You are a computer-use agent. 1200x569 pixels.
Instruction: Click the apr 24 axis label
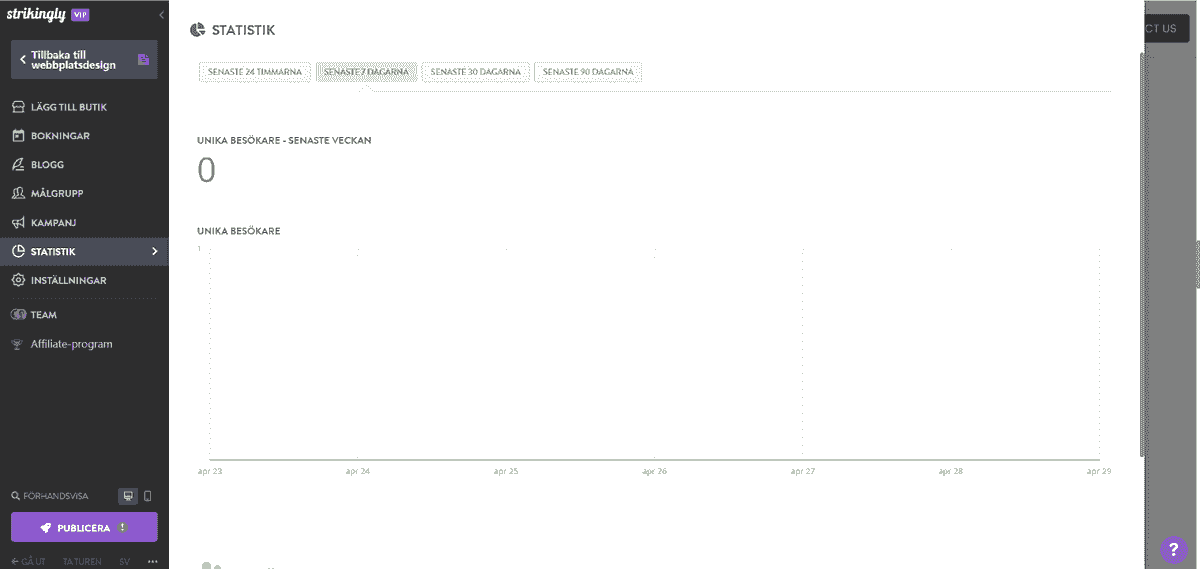tap(358, 470)
